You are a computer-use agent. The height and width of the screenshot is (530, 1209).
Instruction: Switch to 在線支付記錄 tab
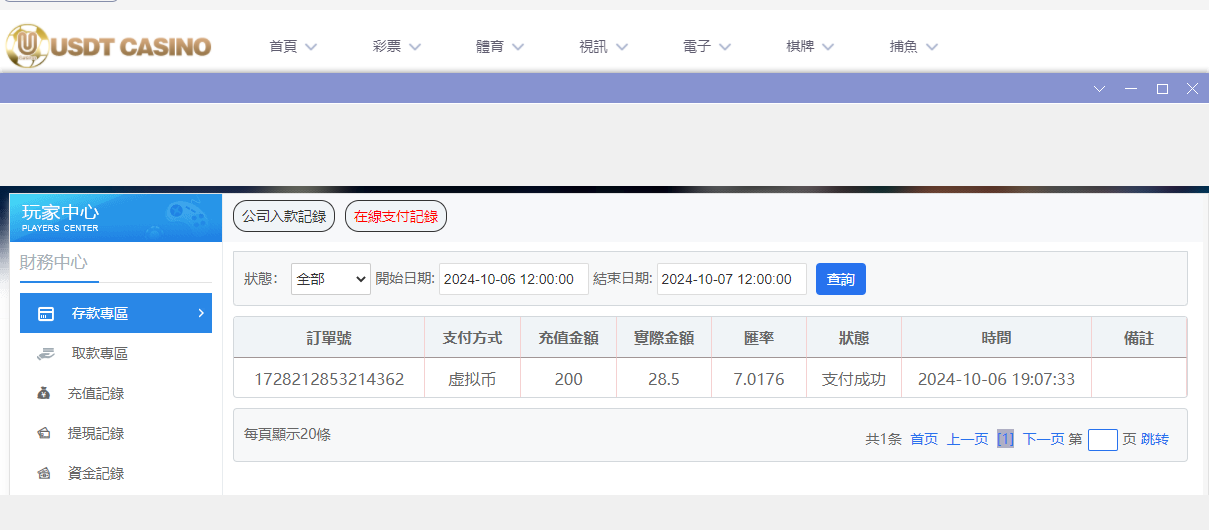point(396,216)
